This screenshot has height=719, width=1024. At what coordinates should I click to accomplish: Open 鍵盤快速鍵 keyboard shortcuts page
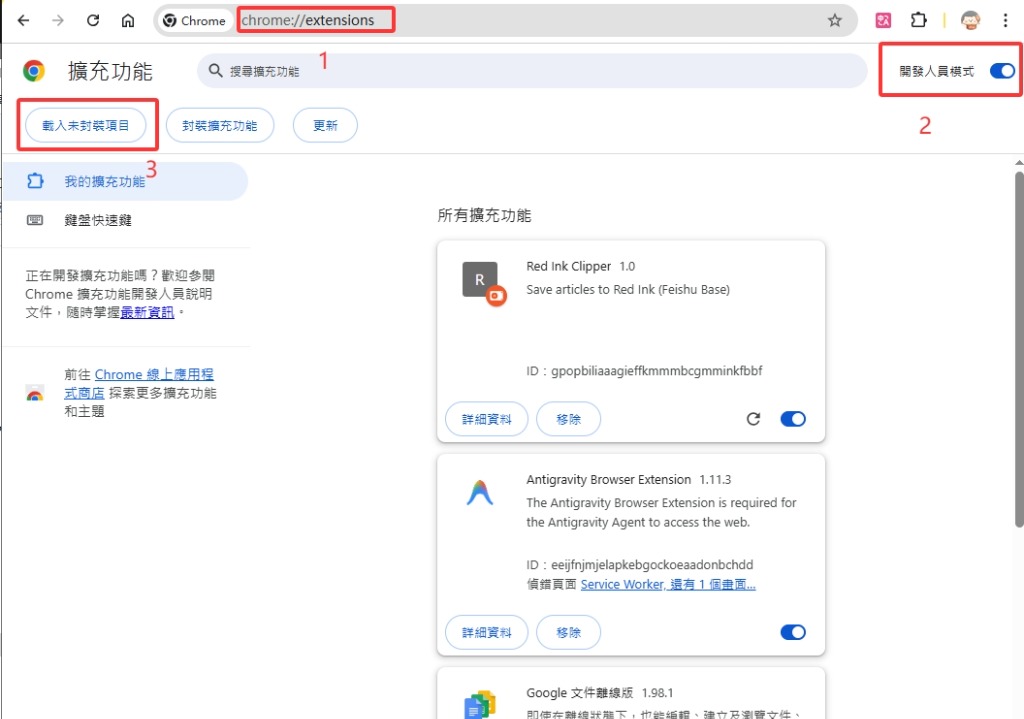pos(98,220)
